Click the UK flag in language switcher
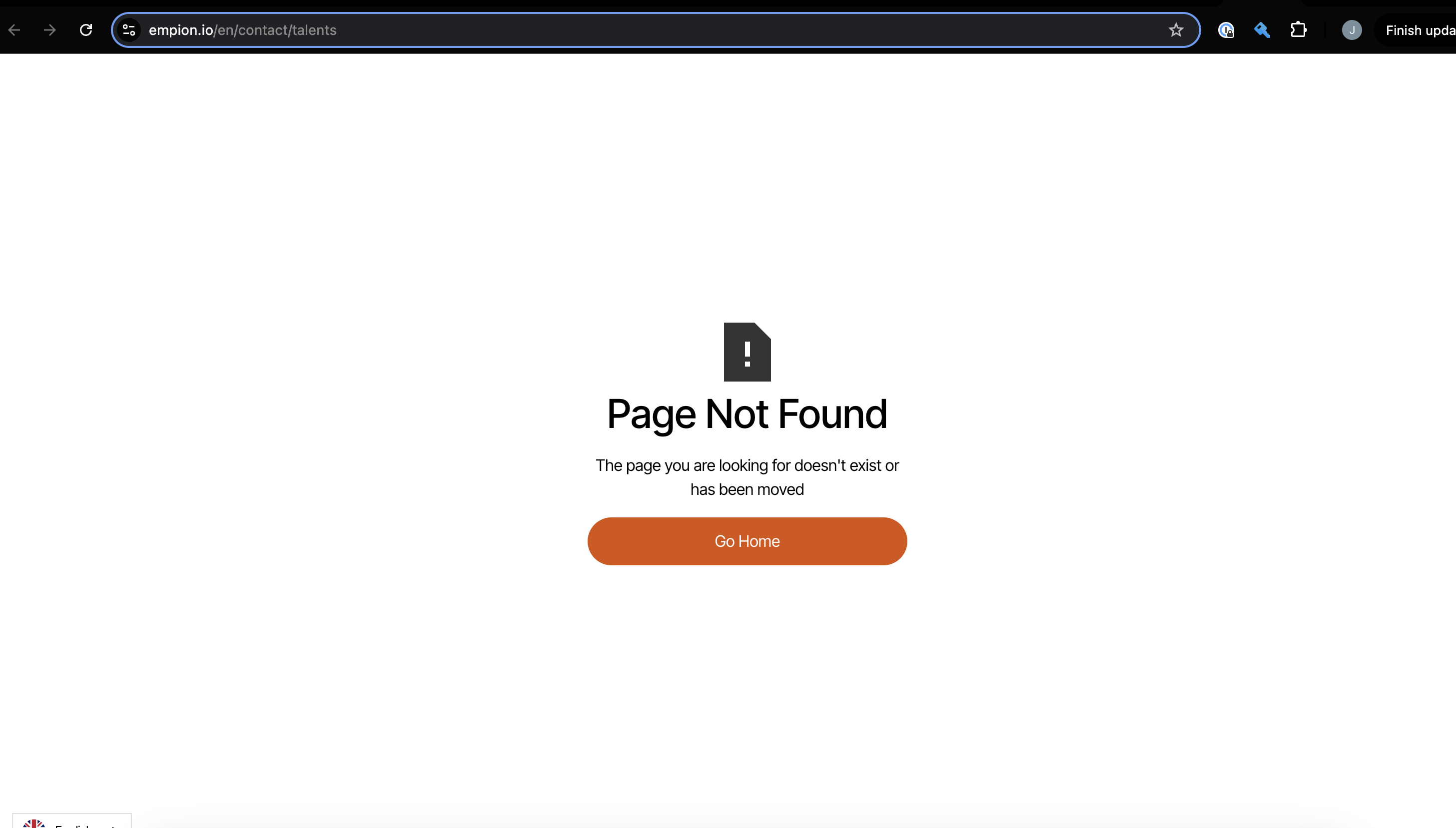 coord(34,824)
